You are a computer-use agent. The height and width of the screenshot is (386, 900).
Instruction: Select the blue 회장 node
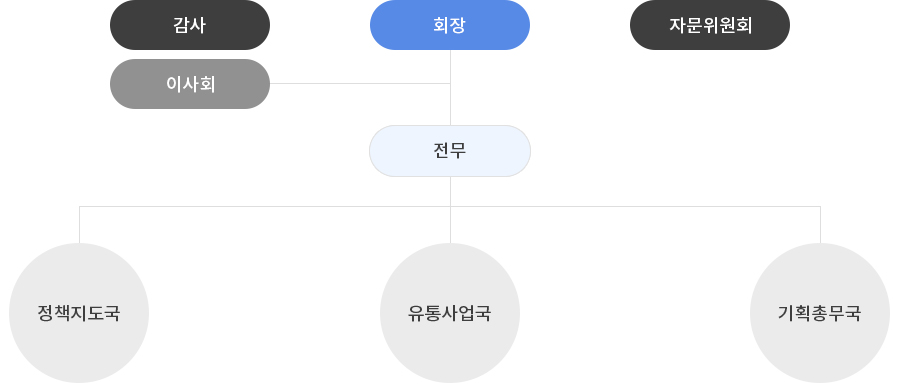coord(450,25)
